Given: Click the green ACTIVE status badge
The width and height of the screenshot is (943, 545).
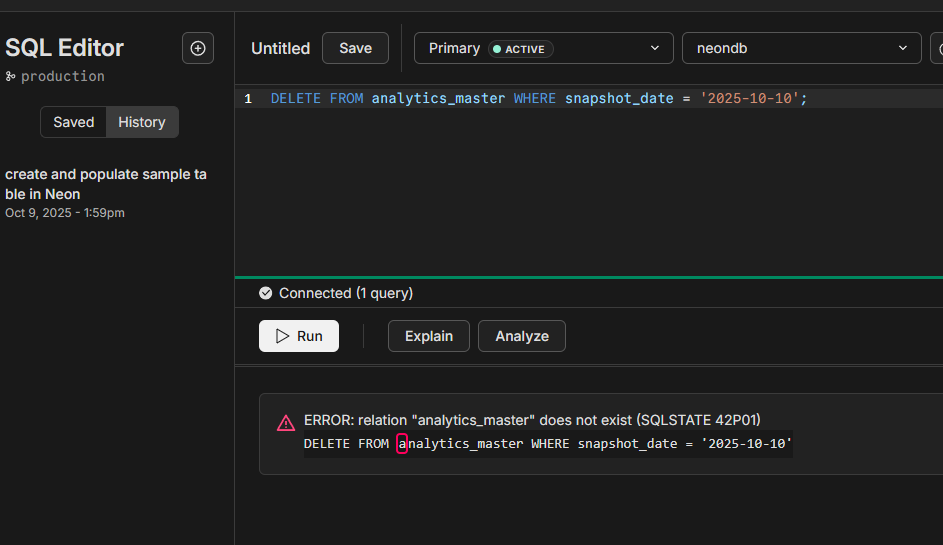Looking at the screenshot, I should coord(520,48).
